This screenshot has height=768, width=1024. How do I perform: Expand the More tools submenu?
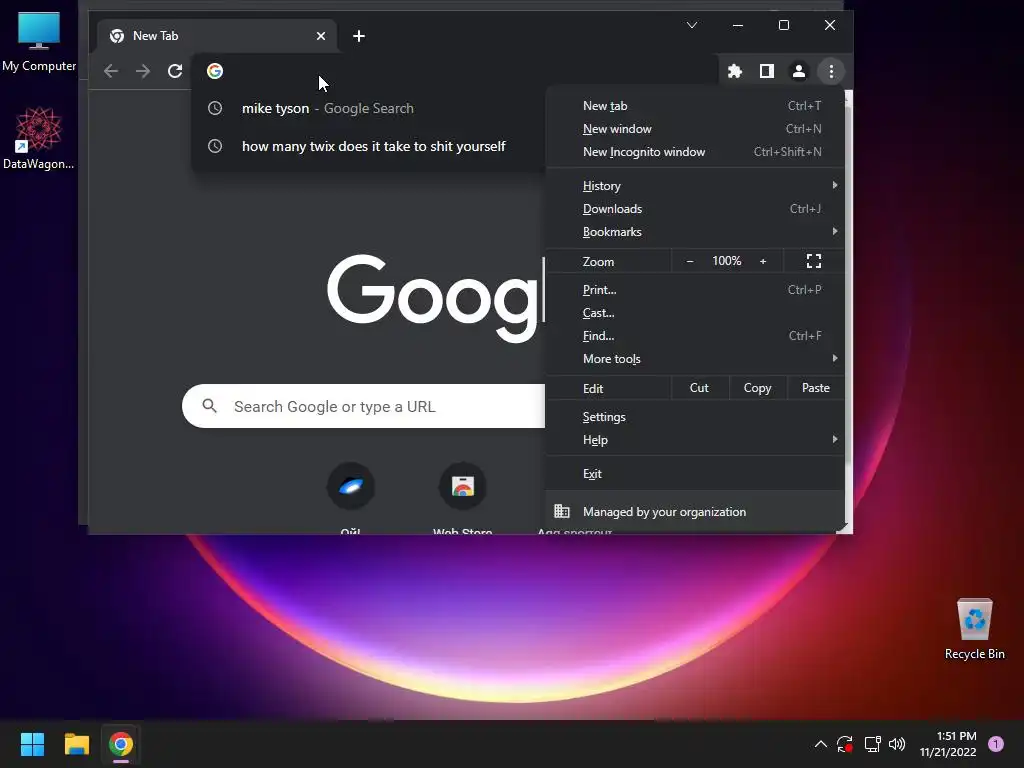tap(695, 359)
